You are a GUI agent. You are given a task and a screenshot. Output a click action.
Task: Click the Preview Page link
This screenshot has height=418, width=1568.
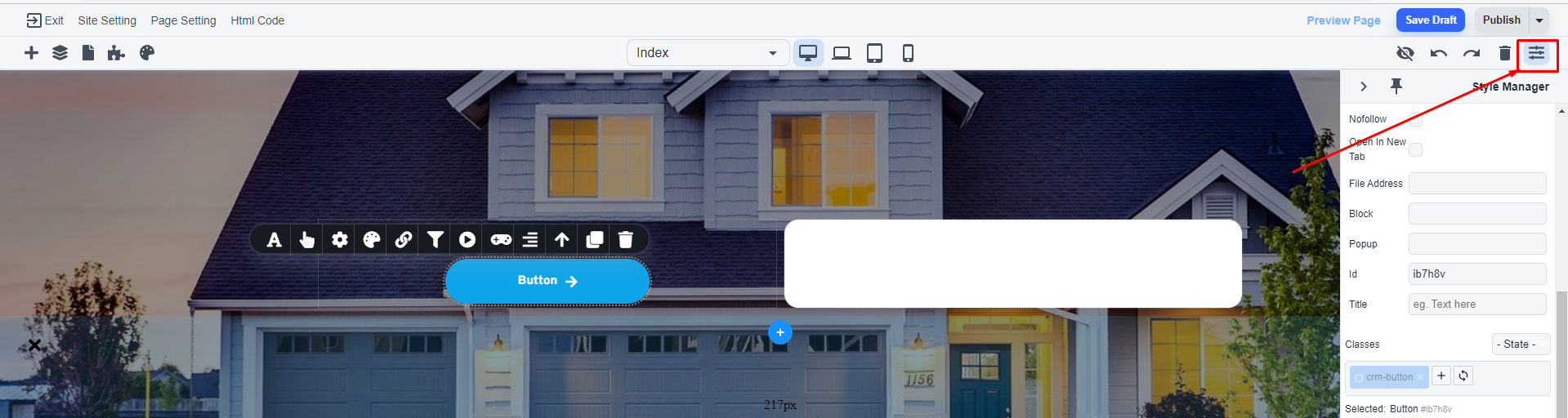click(x=1343, y=20)
